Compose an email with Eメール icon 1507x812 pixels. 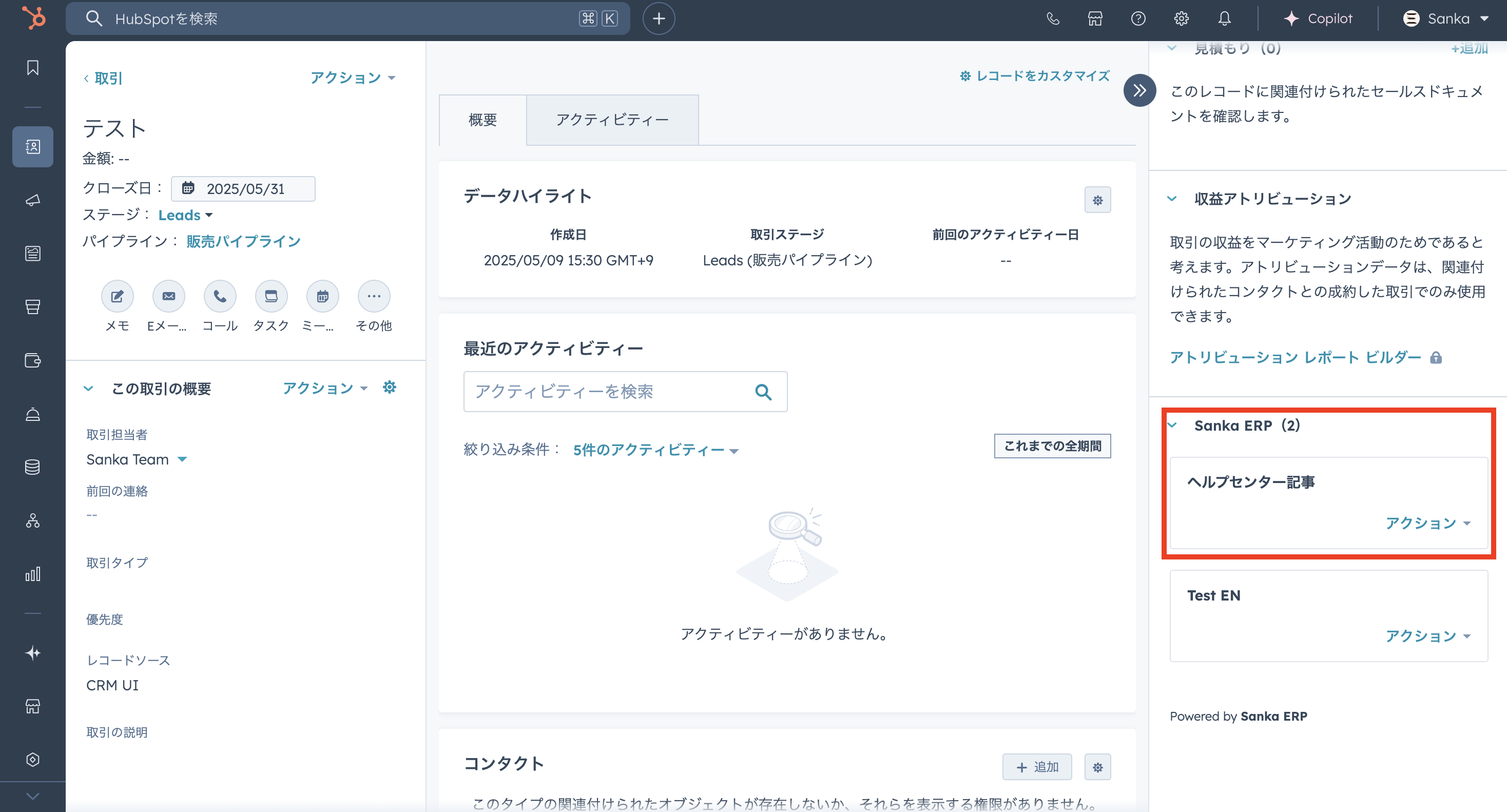168,296
